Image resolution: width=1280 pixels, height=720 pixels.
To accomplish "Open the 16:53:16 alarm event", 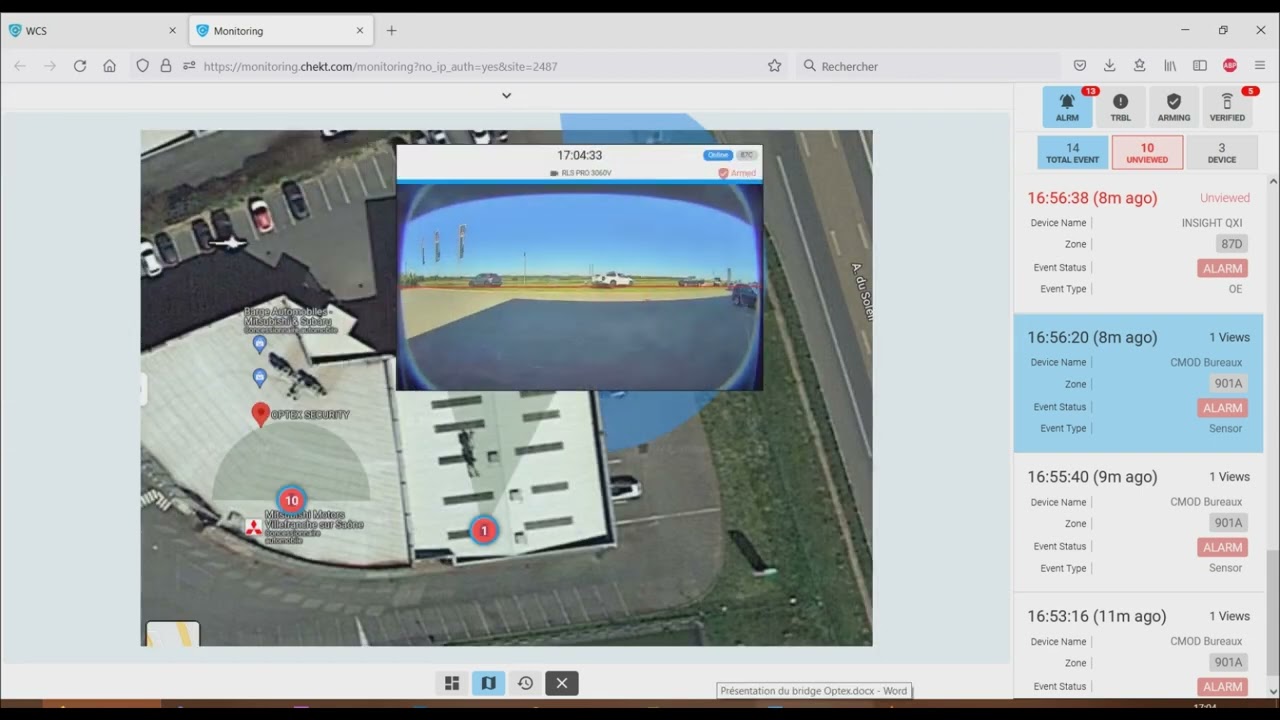I will [1138, 647].
